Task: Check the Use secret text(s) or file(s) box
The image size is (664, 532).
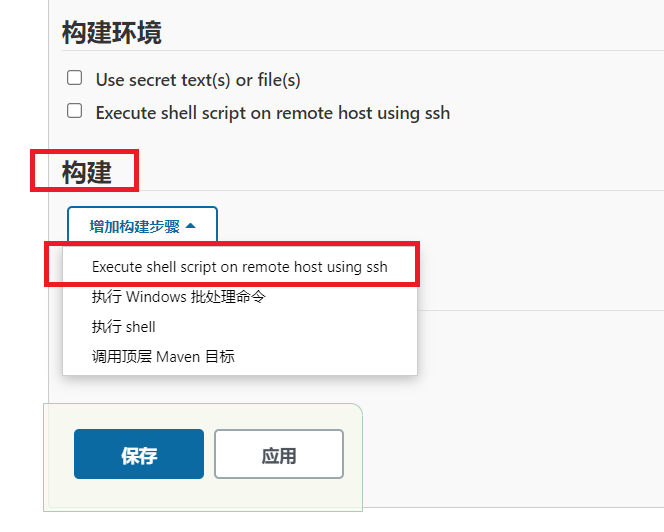Action: (x=75, y=78)
